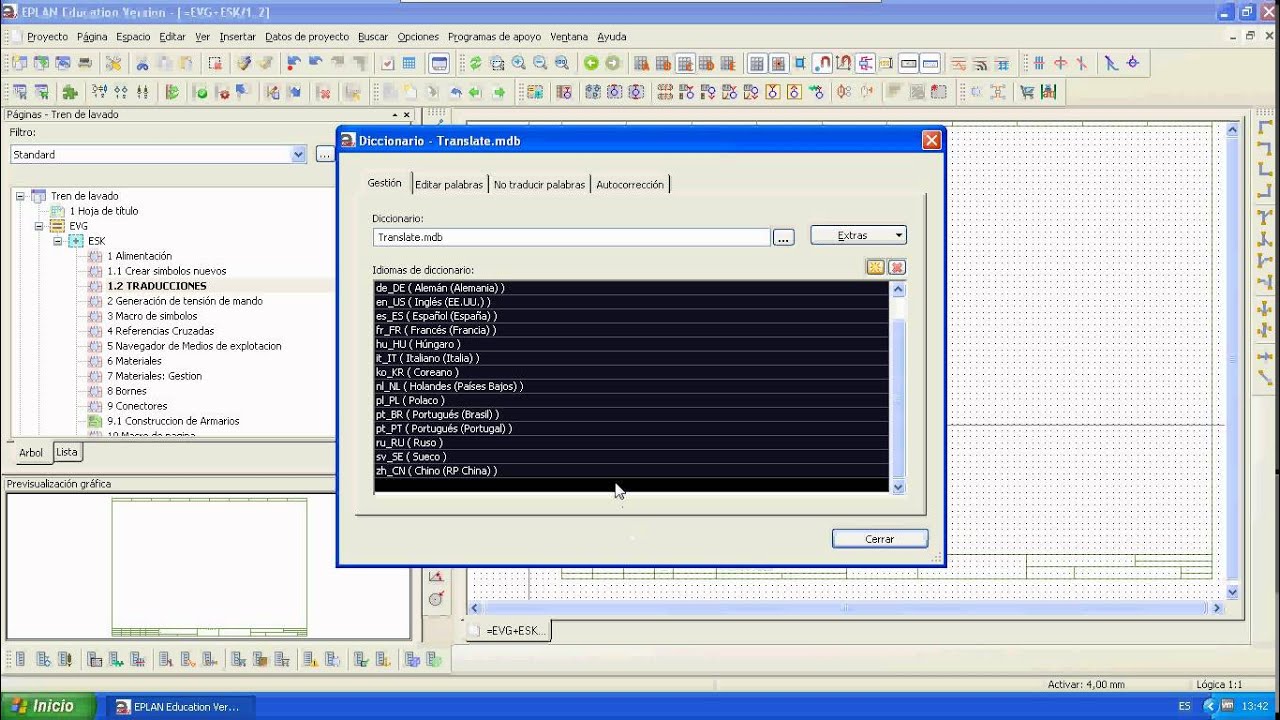Open the Insertar menu
The width and height of the screenshot is (1280, 720).
tap(237, 37)
